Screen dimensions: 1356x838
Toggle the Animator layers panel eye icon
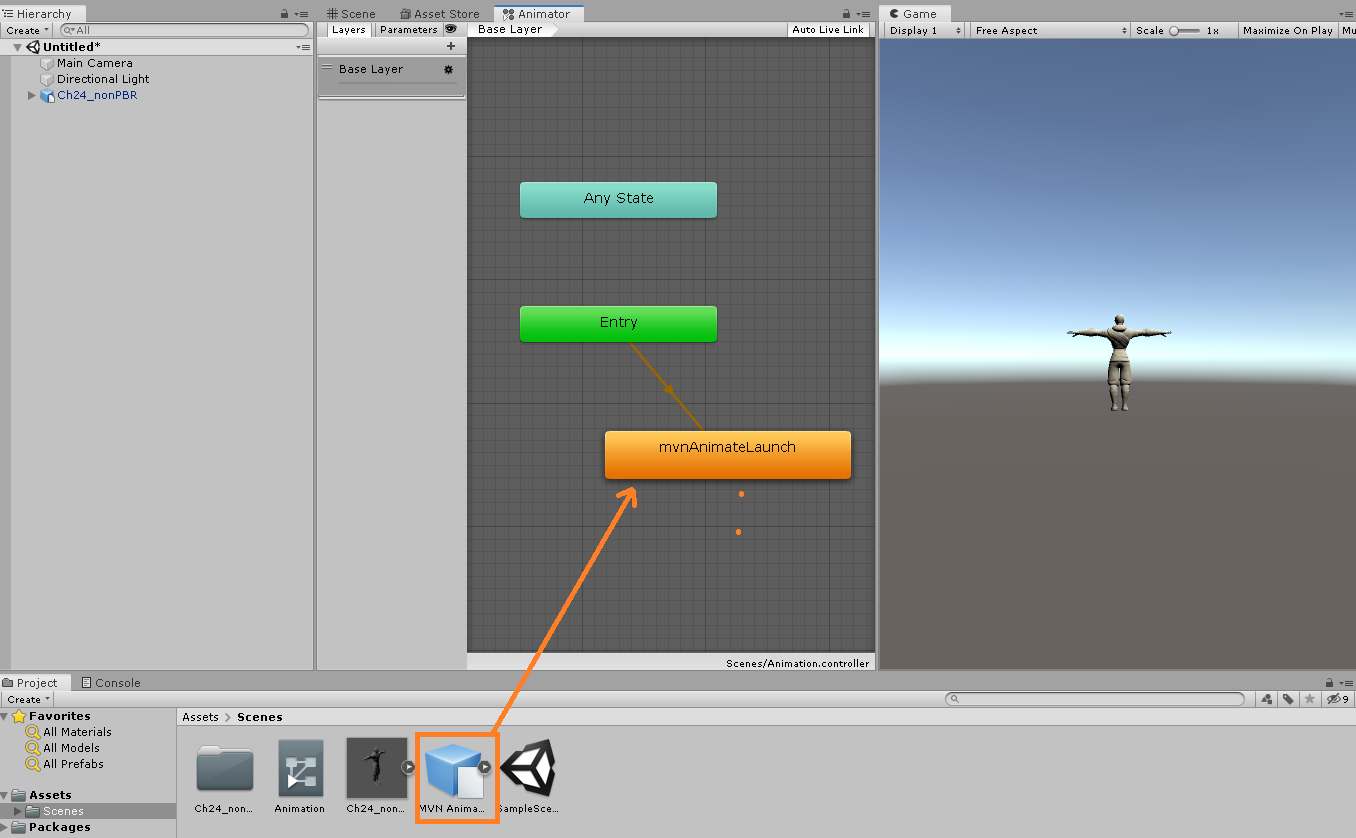tap(451, 30)
